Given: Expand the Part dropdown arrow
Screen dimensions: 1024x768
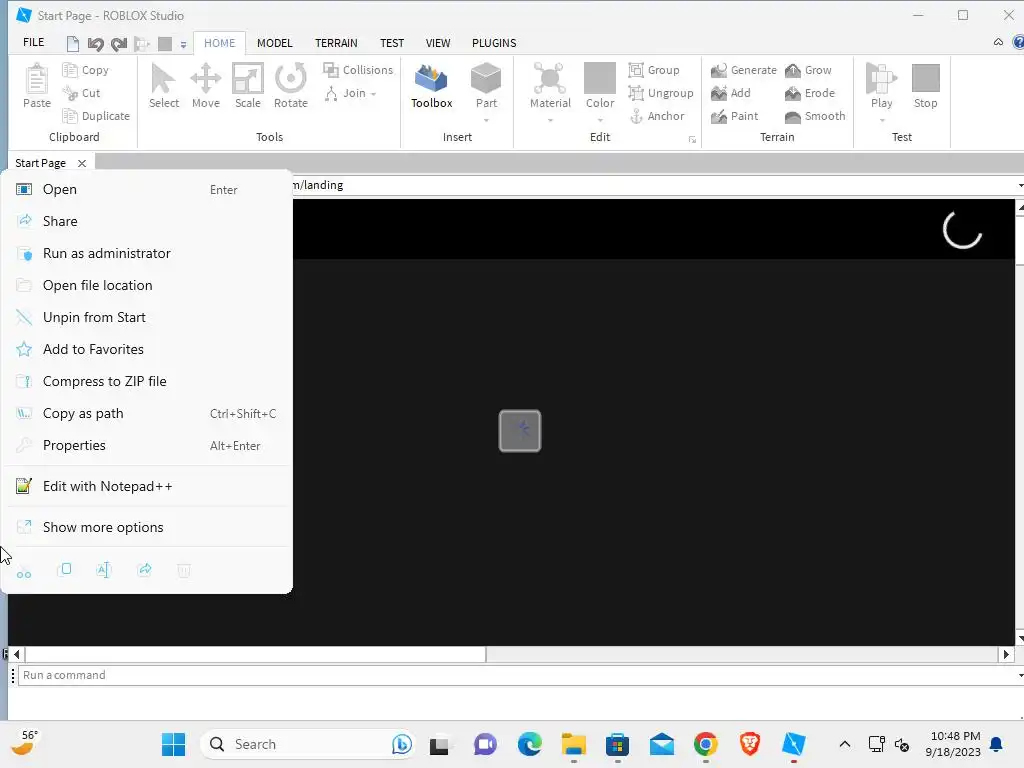Looking at the screenshot, I should (x=486, y=121).
